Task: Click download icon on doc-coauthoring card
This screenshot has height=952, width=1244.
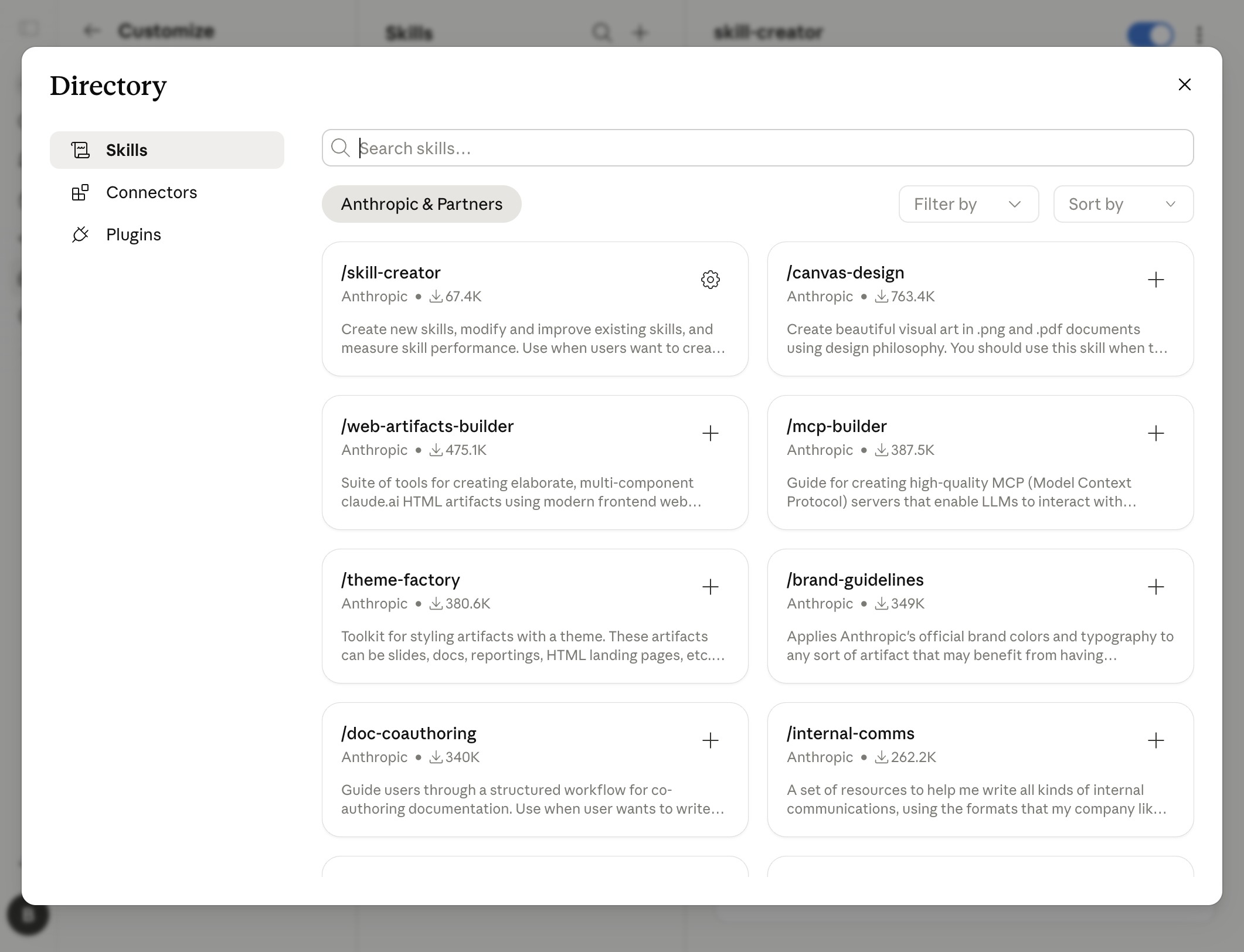Action: click(x=436, y=757)
